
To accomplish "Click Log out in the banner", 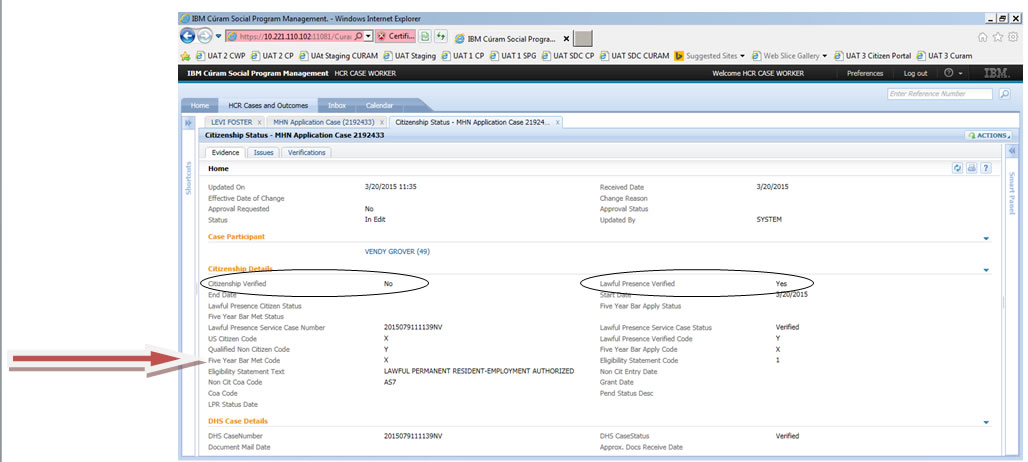I will pyautogui.click(x=915, y=73).
